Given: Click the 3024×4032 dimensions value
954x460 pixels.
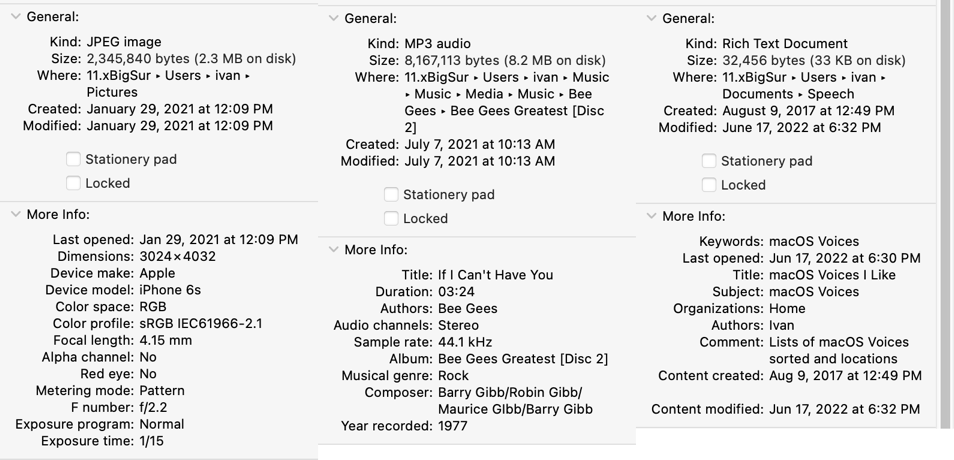Looking at the screenshot, I should coord(177,257).
